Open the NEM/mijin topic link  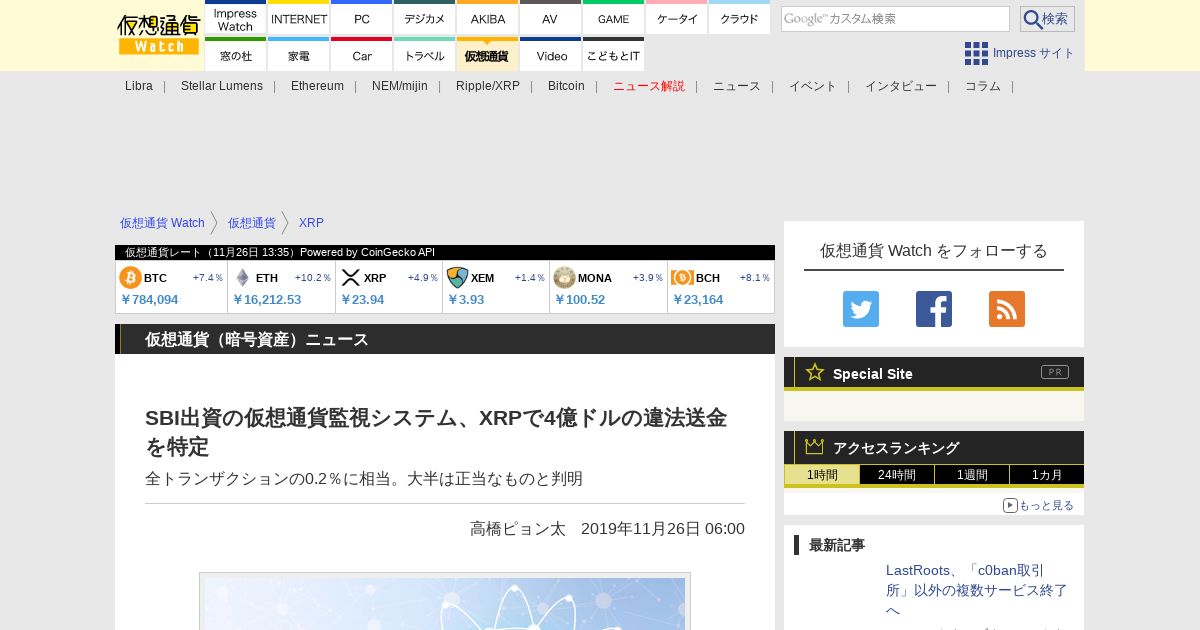400,86
